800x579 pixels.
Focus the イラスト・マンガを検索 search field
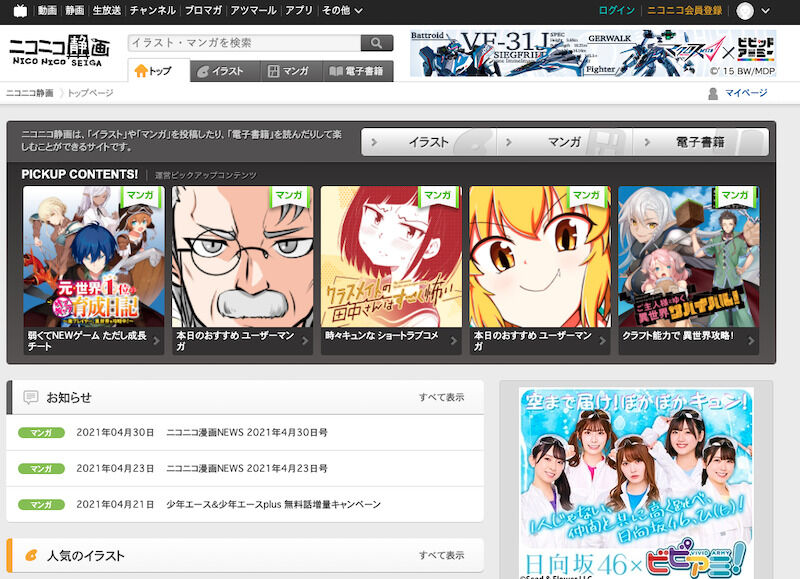(x=244, y=43)
